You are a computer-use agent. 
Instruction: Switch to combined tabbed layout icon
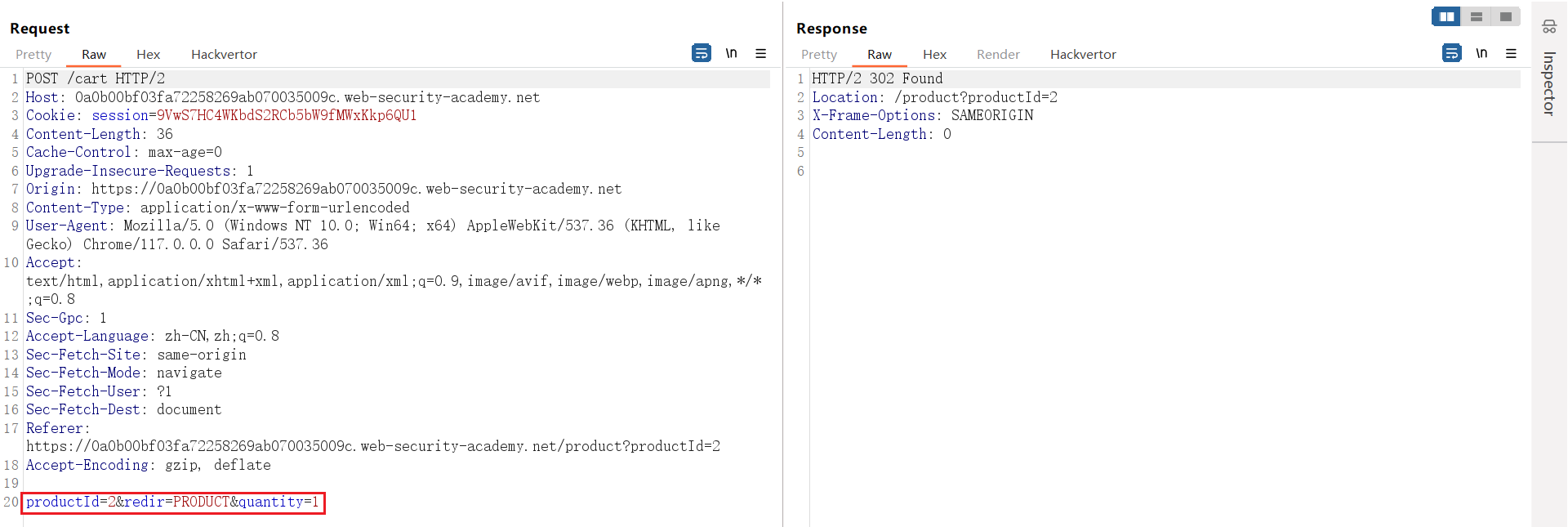(1505, 16)
